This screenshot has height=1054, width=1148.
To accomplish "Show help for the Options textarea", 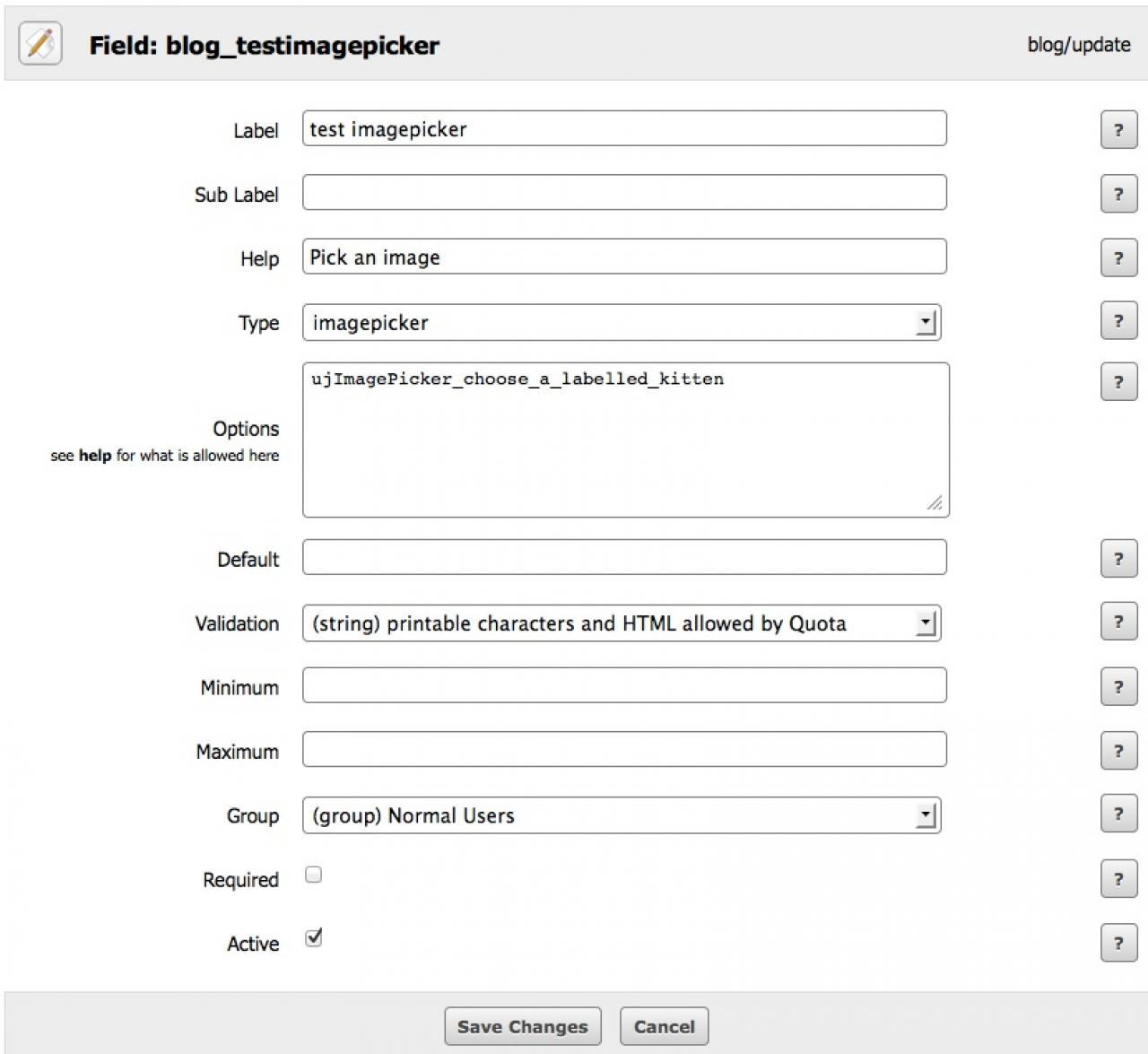I will 1118,382.
